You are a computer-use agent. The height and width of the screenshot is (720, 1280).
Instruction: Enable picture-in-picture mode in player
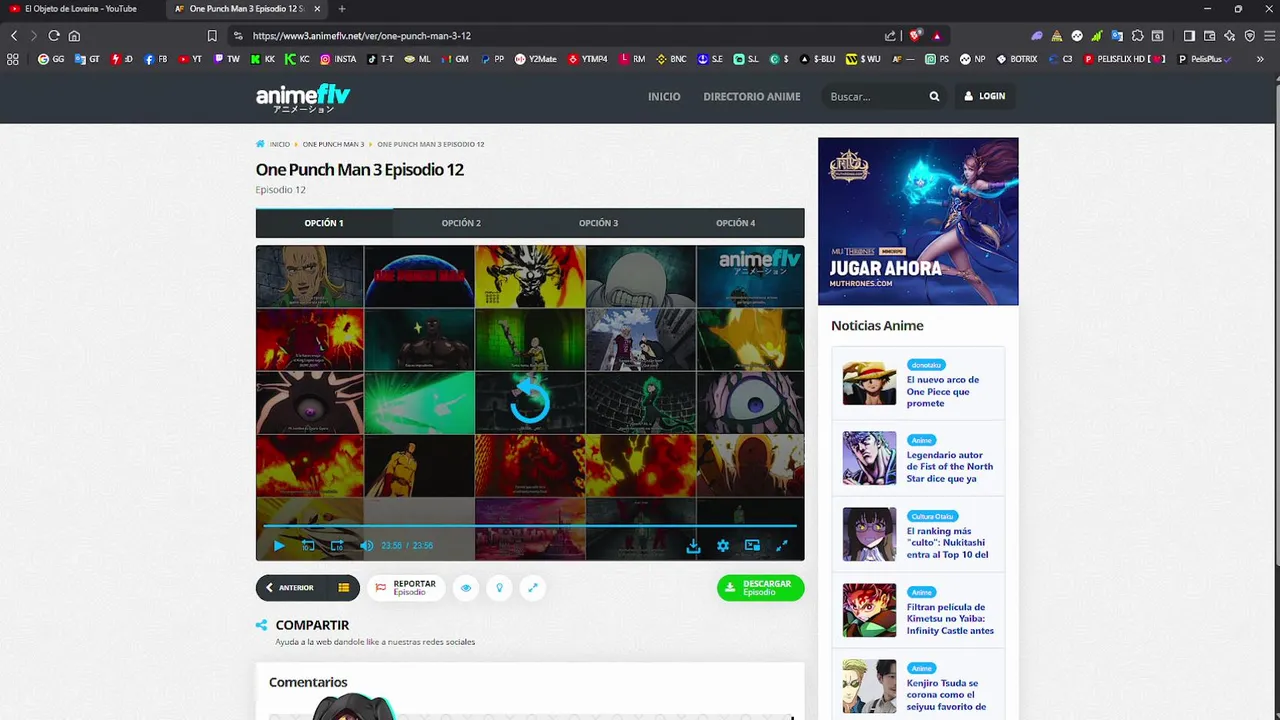point(752,546)
